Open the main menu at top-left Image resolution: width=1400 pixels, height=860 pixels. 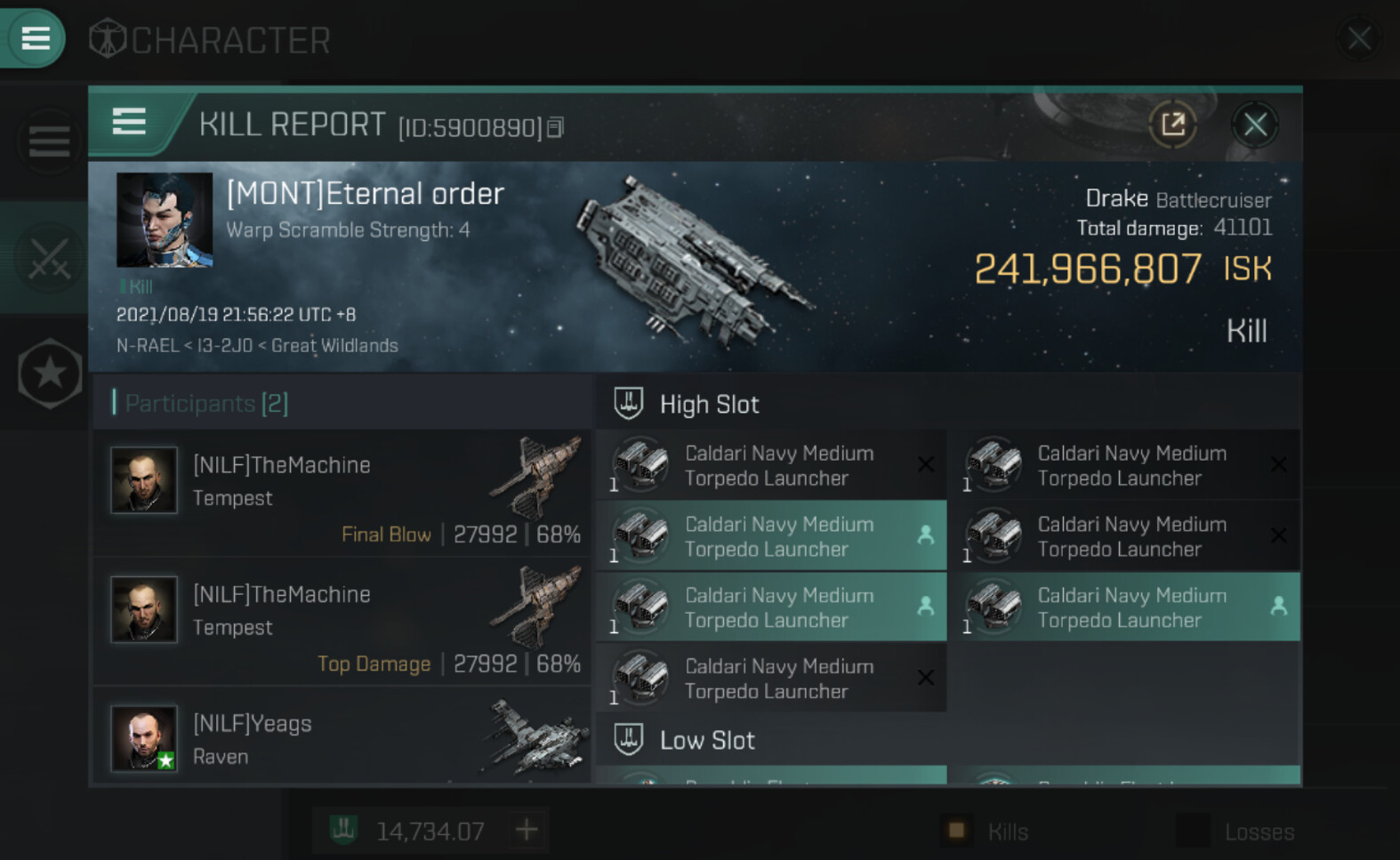pyautogui.click(x=35, y=38)
